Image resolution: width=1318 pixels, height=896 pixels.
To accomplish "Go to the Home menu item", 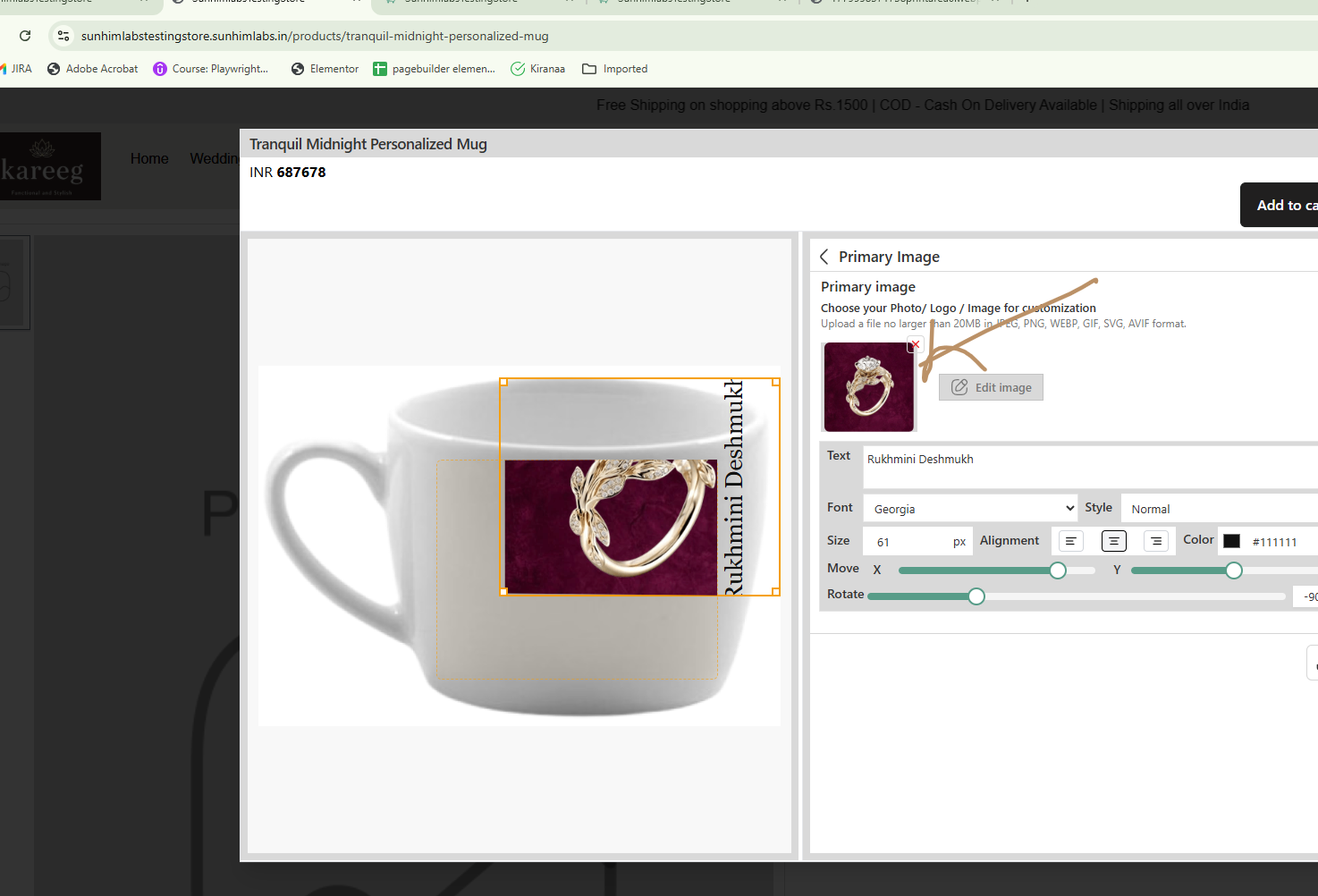I will pyautogui.click(x=149, y=158).
